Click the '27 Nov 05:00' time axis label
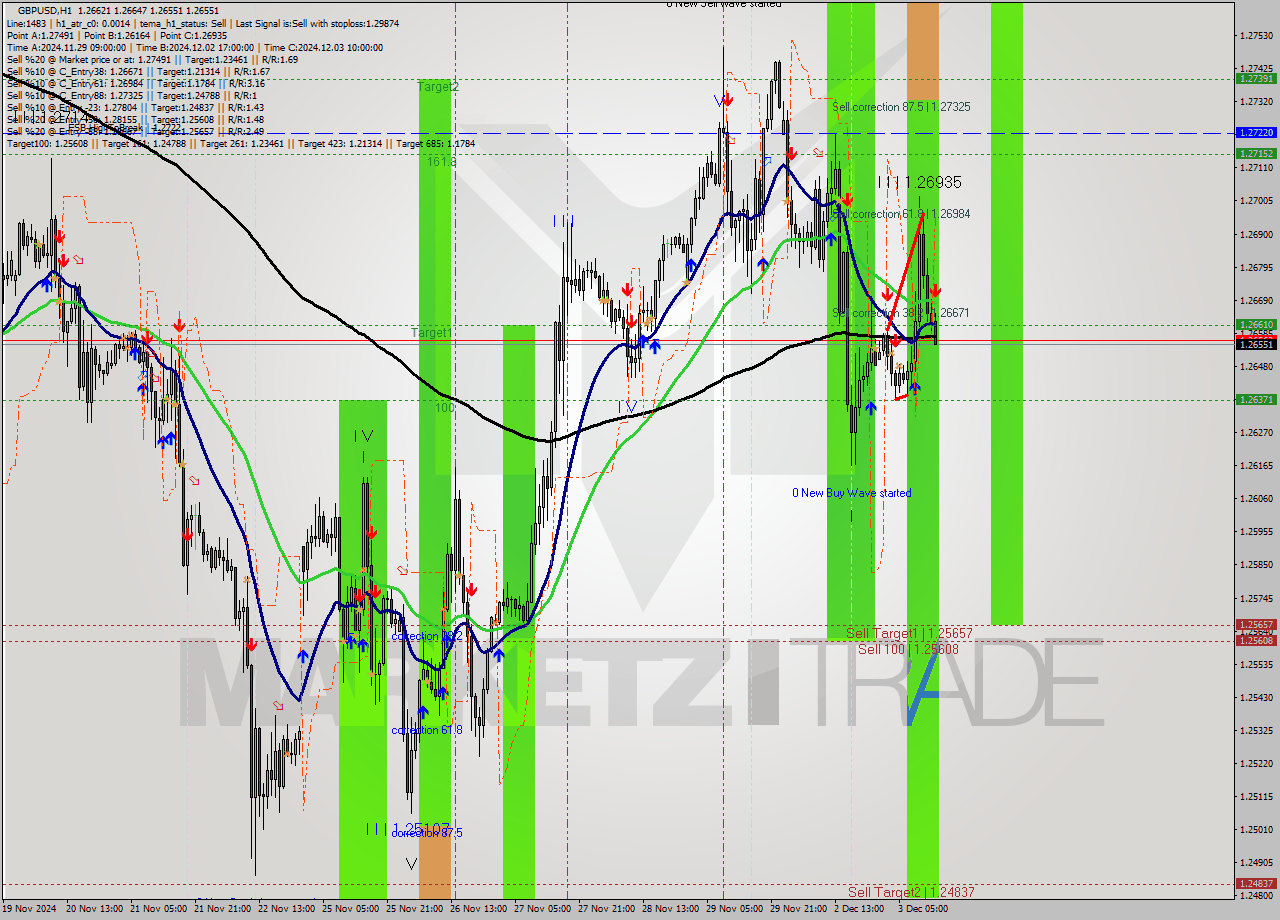 click(x=542, y=909)
